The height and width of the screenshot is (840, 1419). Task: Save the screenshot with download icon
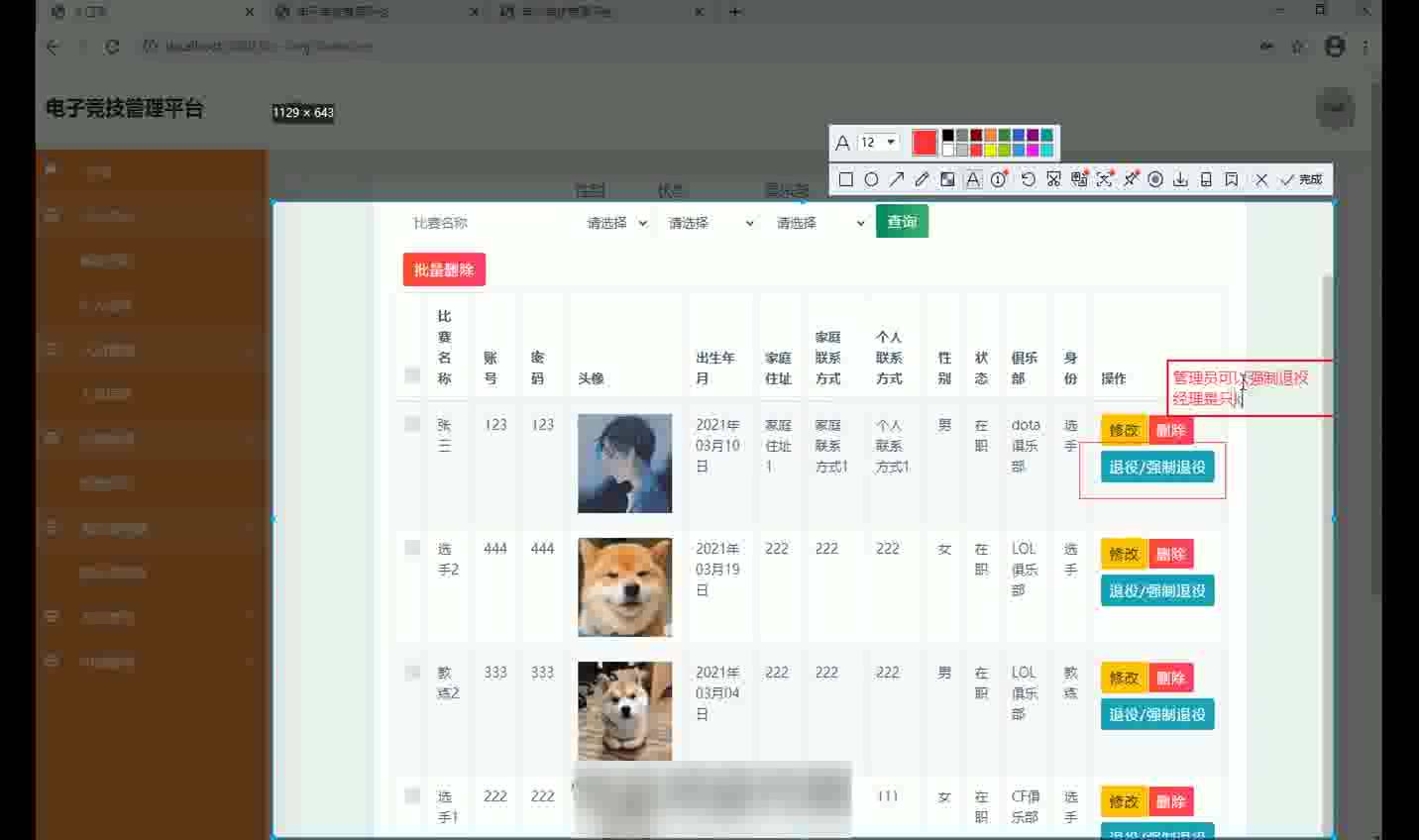pos(1180,179)
